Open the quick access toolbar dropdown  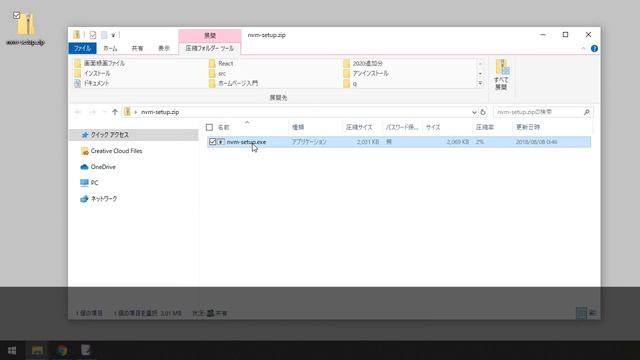pyautogui.click(x=113, y=35)
